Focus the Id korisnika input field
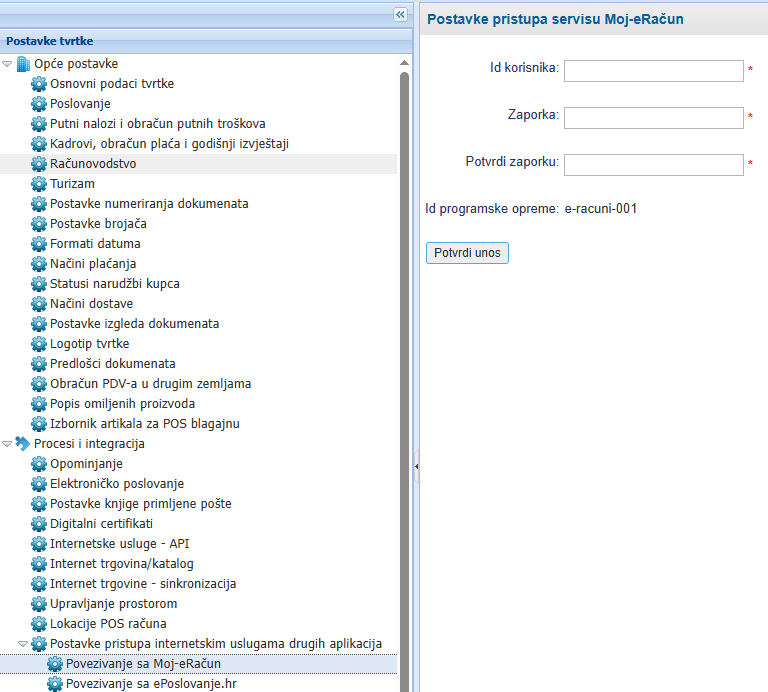 (x=653, y=71)
